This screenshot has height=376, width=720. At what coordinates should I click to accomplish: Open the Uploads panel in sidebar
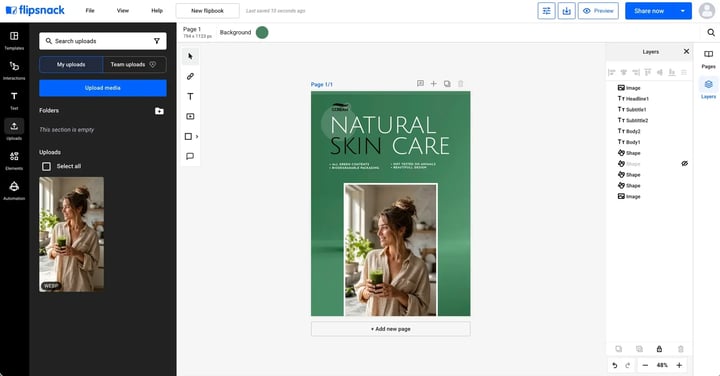[14, 130]
